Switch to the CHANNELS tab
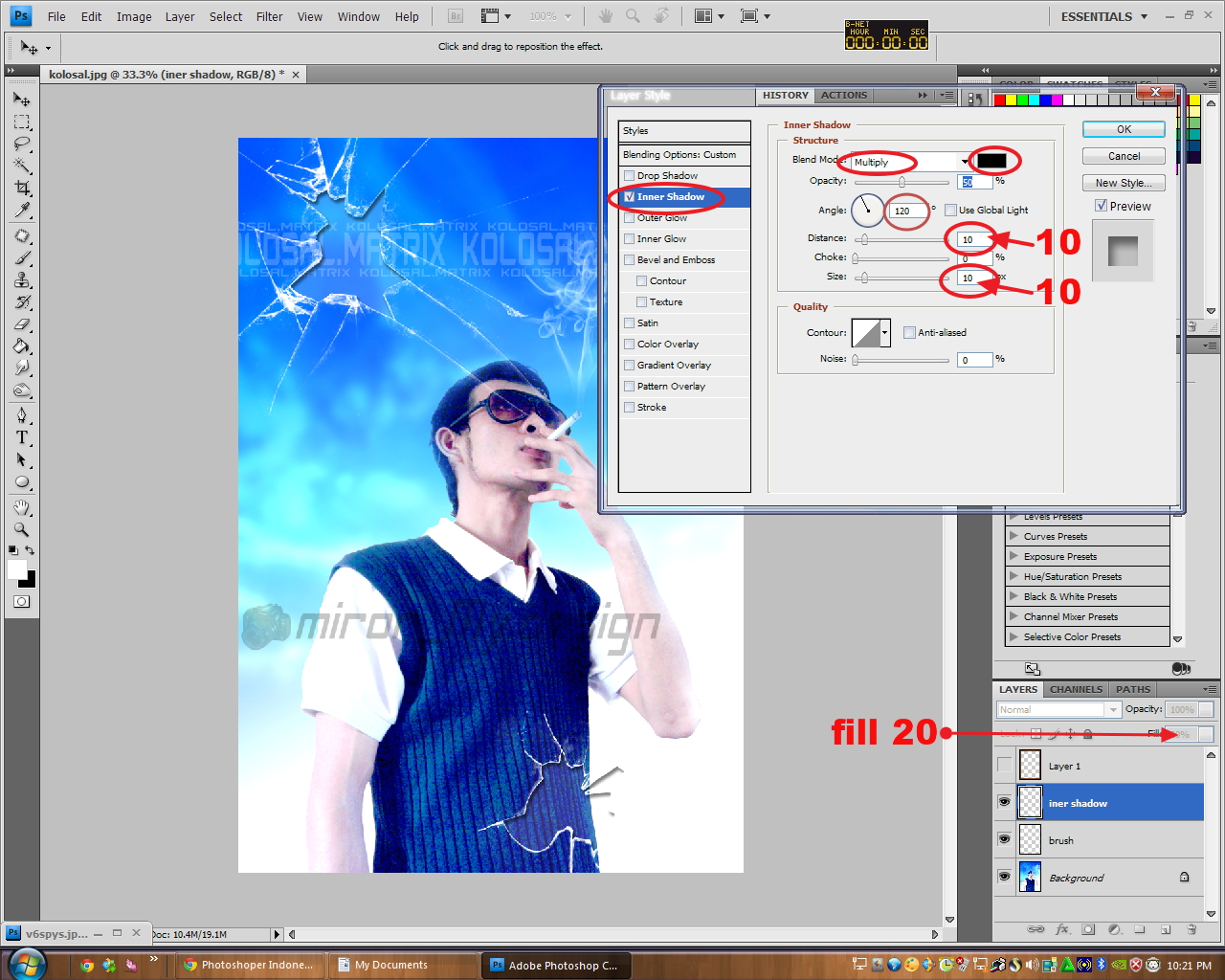The height and width of the screenshot is (980, 1225). (x=1076, y=689)
